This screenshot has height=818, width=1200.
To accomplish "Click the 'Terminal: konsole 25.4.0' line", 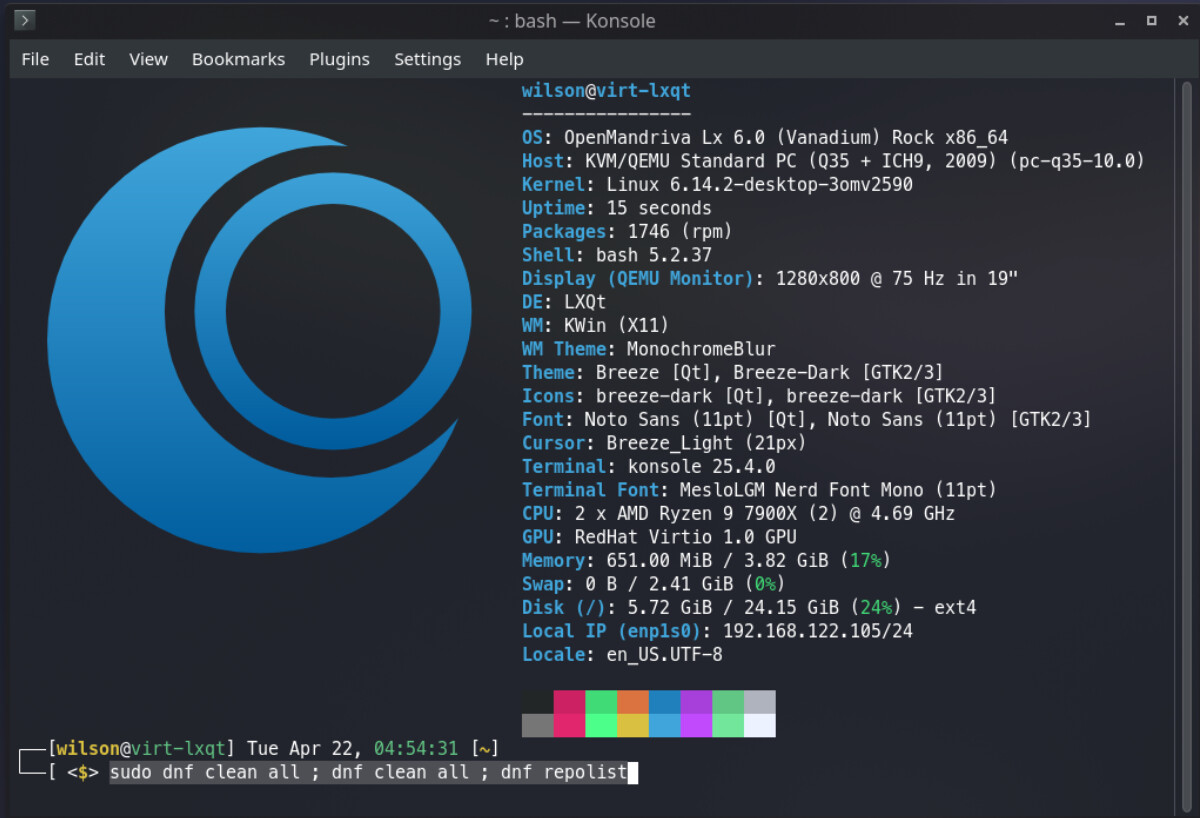I will click(649, 467).
